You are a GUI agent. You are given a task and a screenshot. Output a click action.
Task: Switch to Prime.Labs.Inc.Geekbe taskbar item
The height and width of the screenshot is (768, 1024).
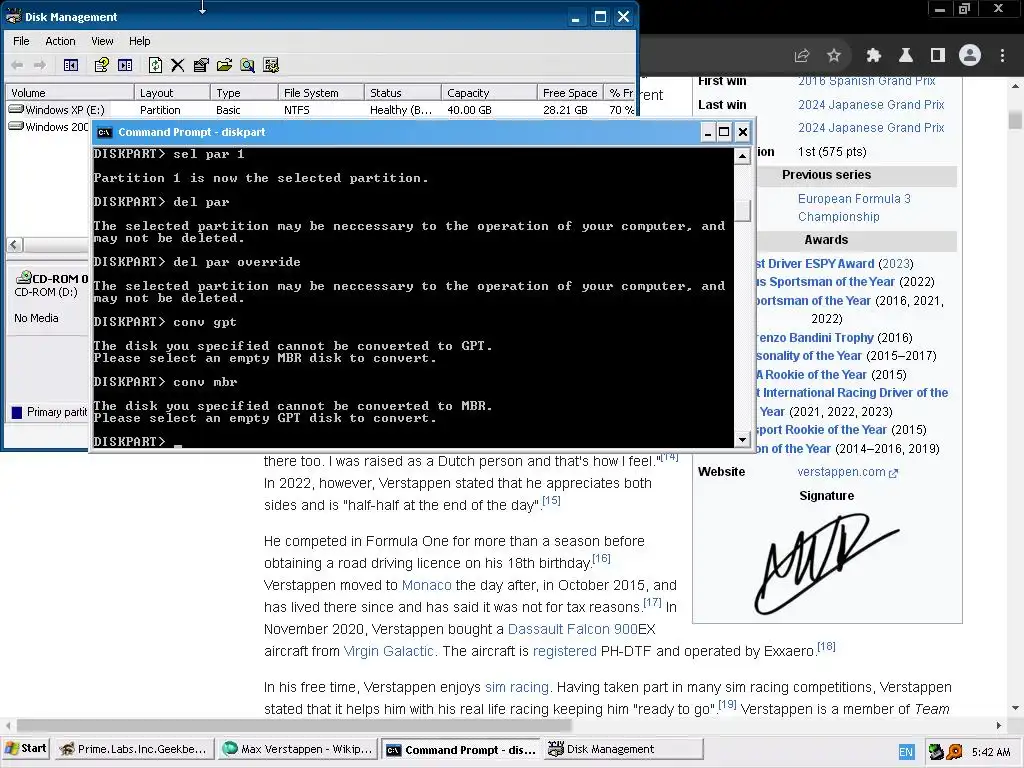pos(135,749)
